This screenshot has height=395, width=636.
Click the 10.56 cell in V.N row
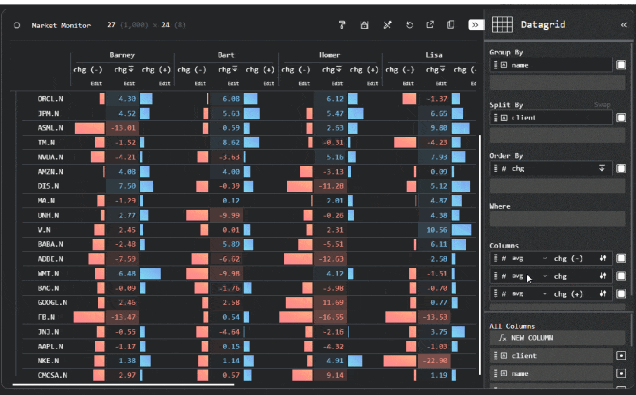tap(434, 230)
